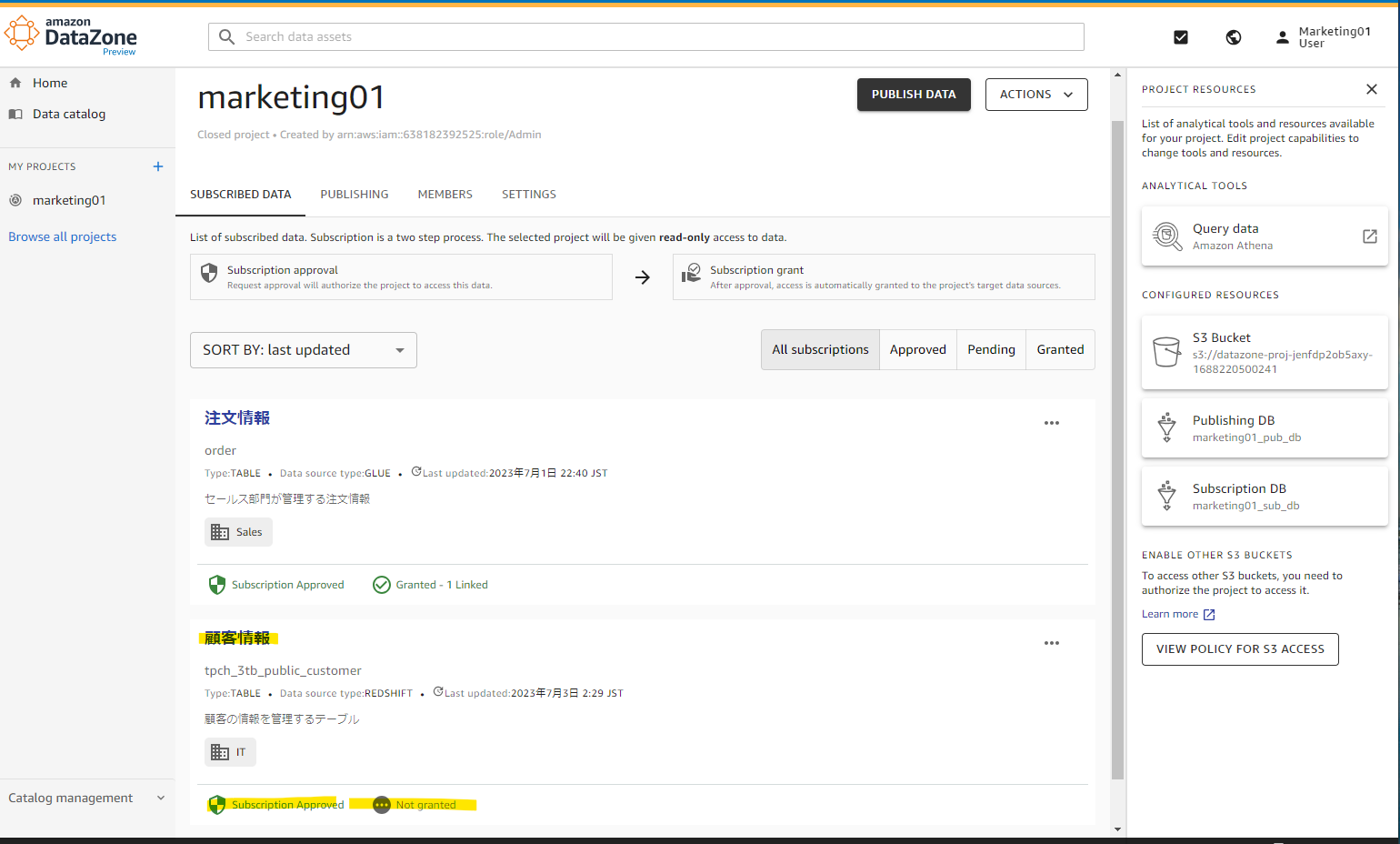Viewport: 1400px width, 844px height.
Task: Open the 顧客情報 asset link
Action: 237,638
